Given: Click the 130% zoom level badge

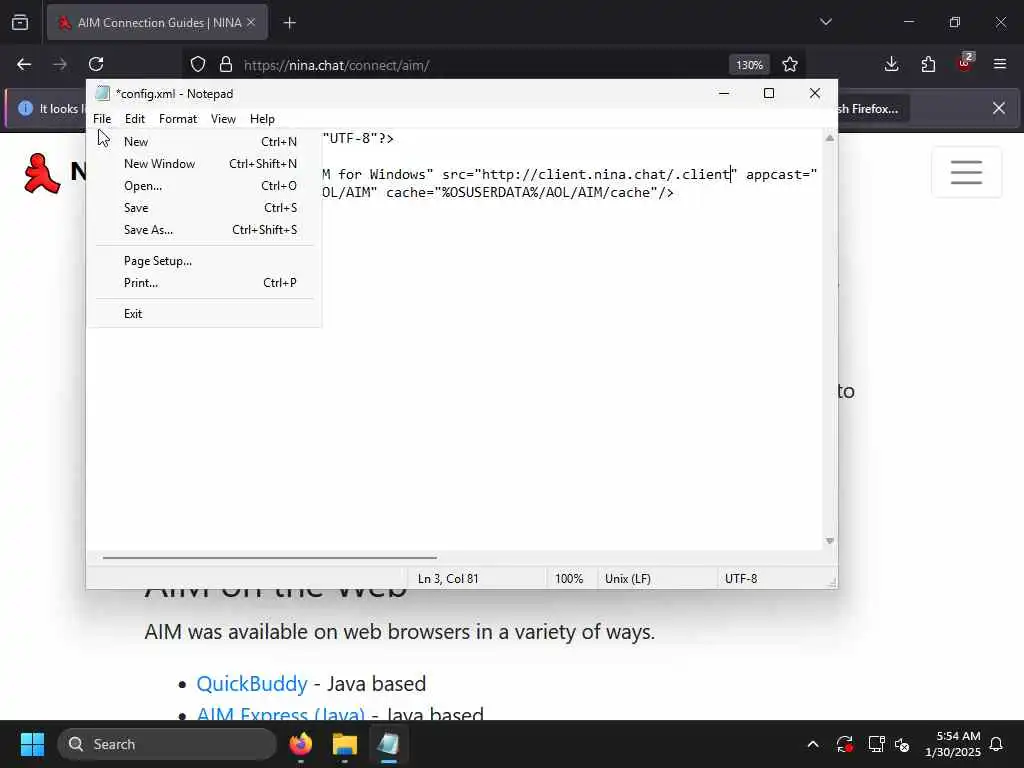Looking at the screenshot, I should click(749, 65).
